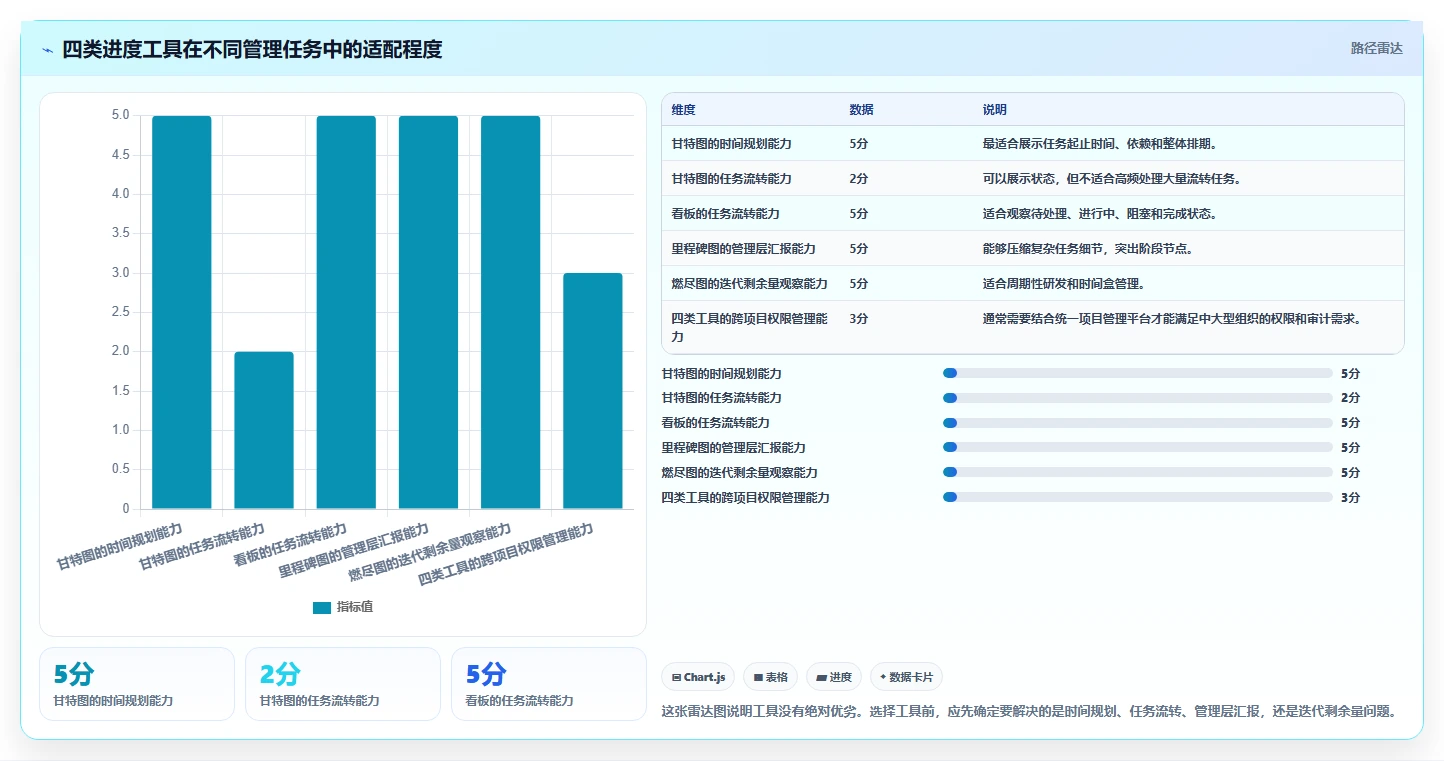Click the progress bar for 里程碑图的管理层汇报能力
The image size is (1444, 761).
pyautogui.click(x=1138, y=448)
